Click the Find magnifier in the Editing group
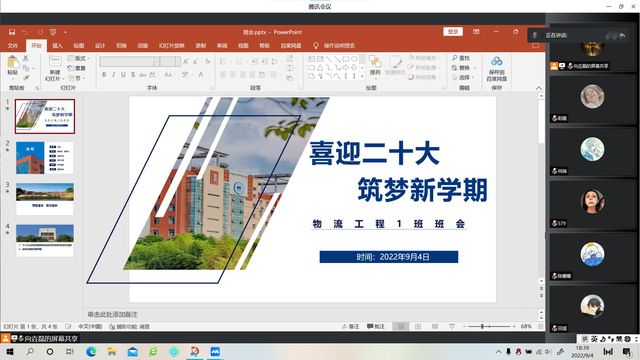This screenshot has width=640, height=360. coord(455,58)
